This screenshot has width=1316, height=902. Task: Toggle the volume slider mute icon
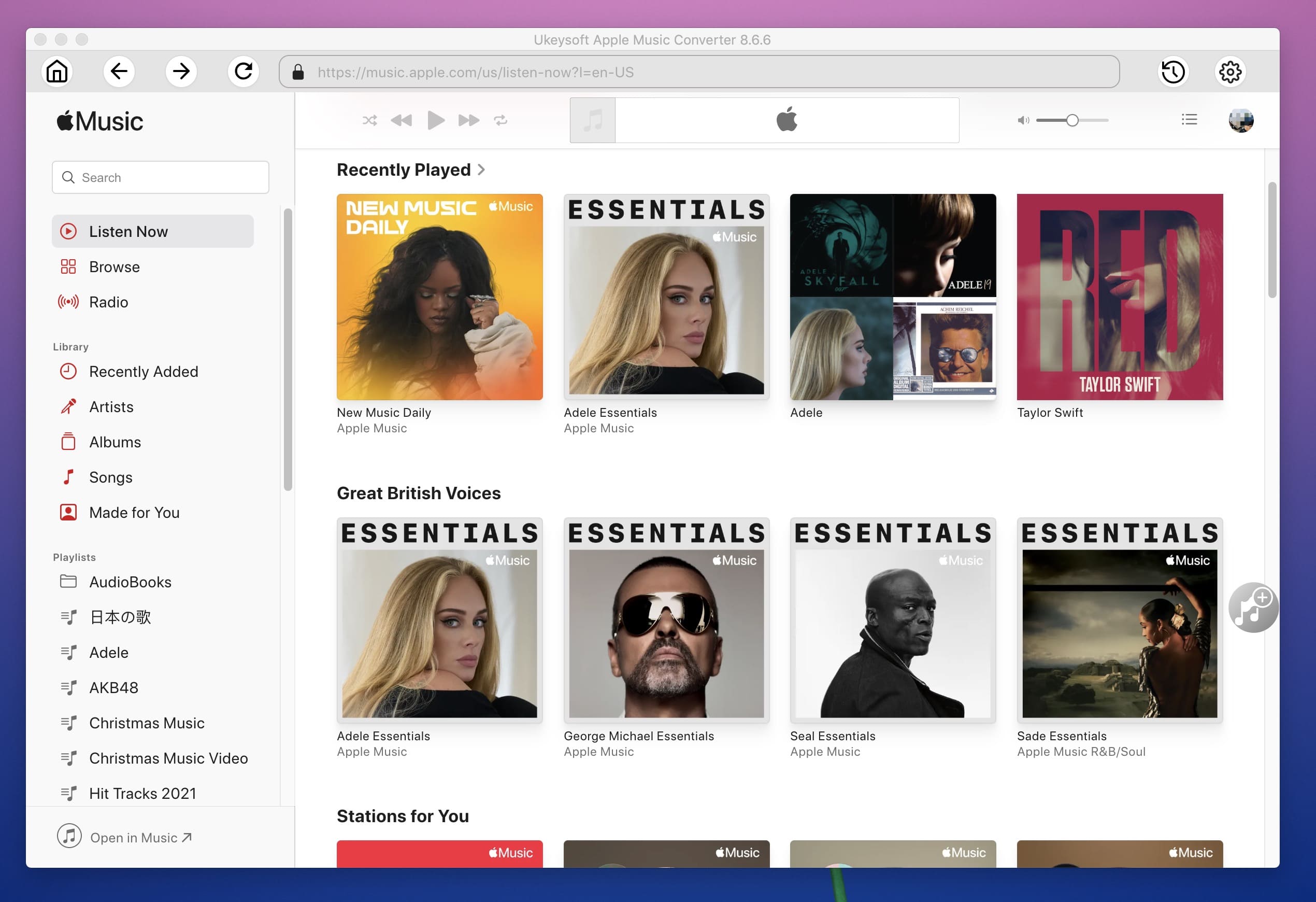1021,119
